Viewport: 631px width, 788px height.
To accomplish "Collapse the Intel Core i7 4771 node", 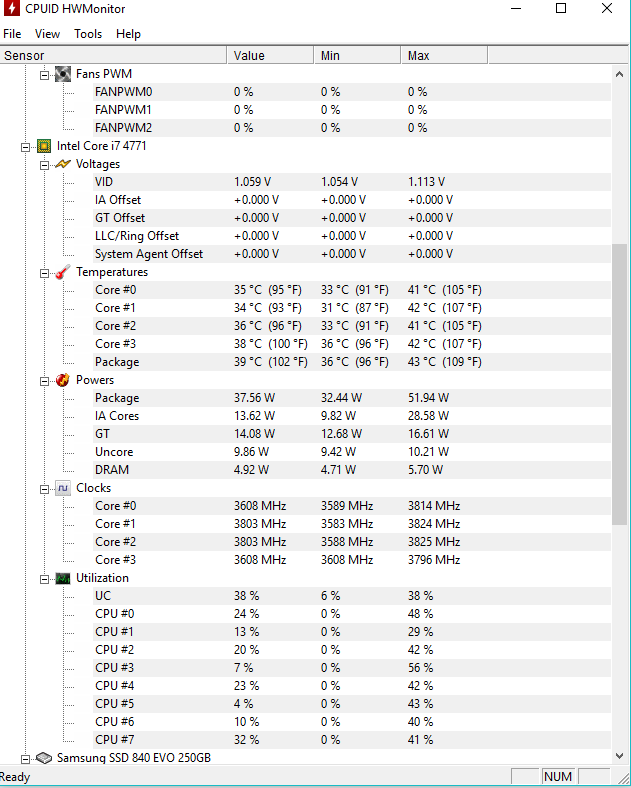I will tap(26, 147).
